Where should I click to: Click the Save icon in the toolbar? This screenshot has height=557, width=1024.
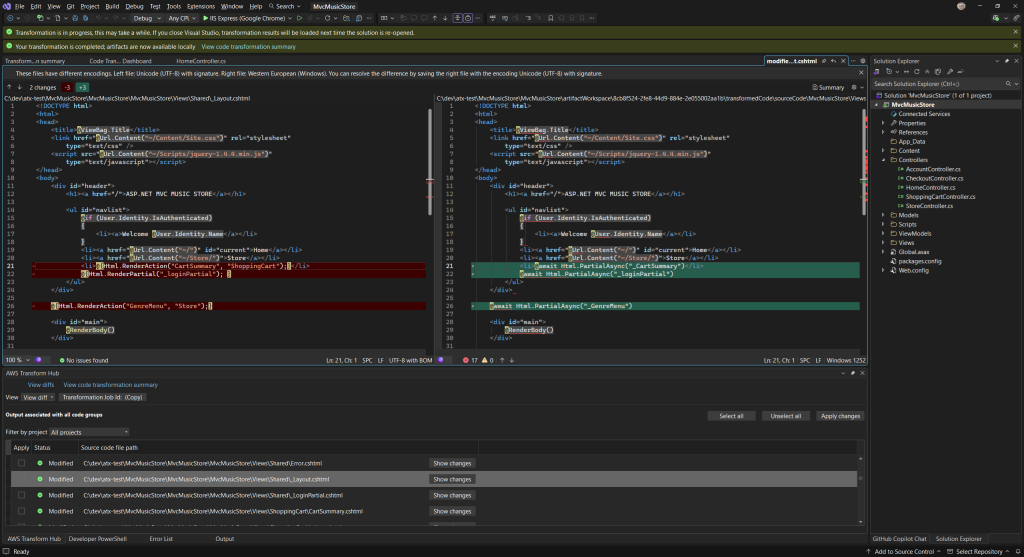tap(75, 18)
